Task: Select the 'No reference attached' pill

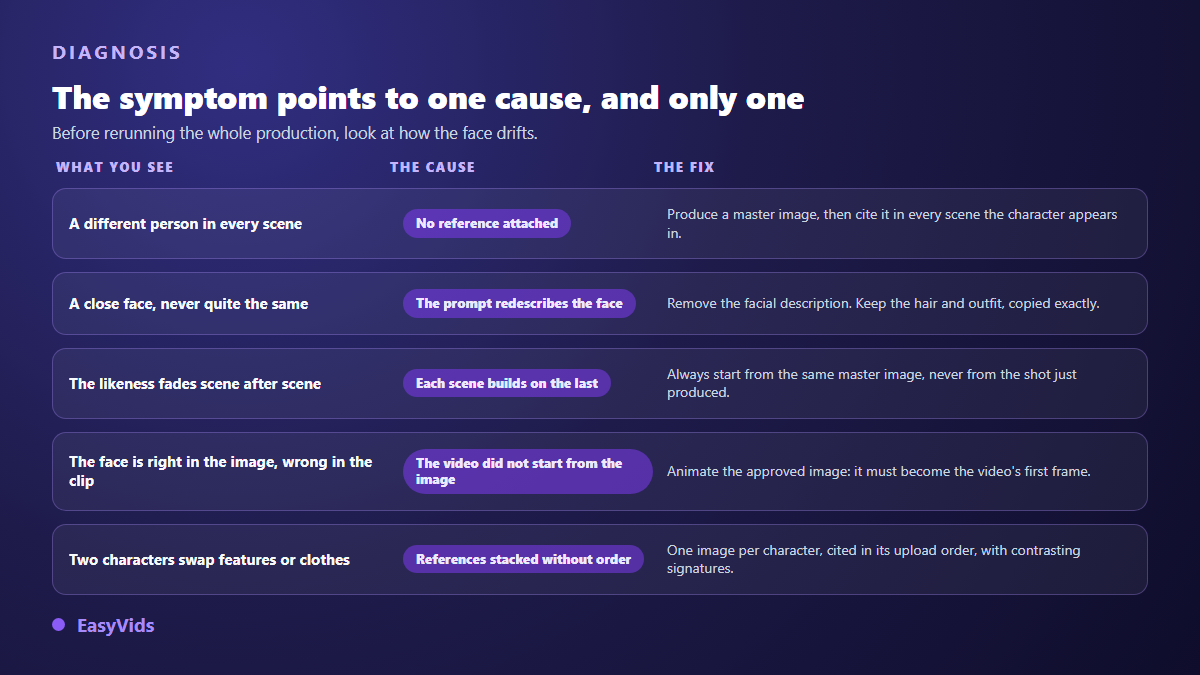Action: click(x=487, y=224)
